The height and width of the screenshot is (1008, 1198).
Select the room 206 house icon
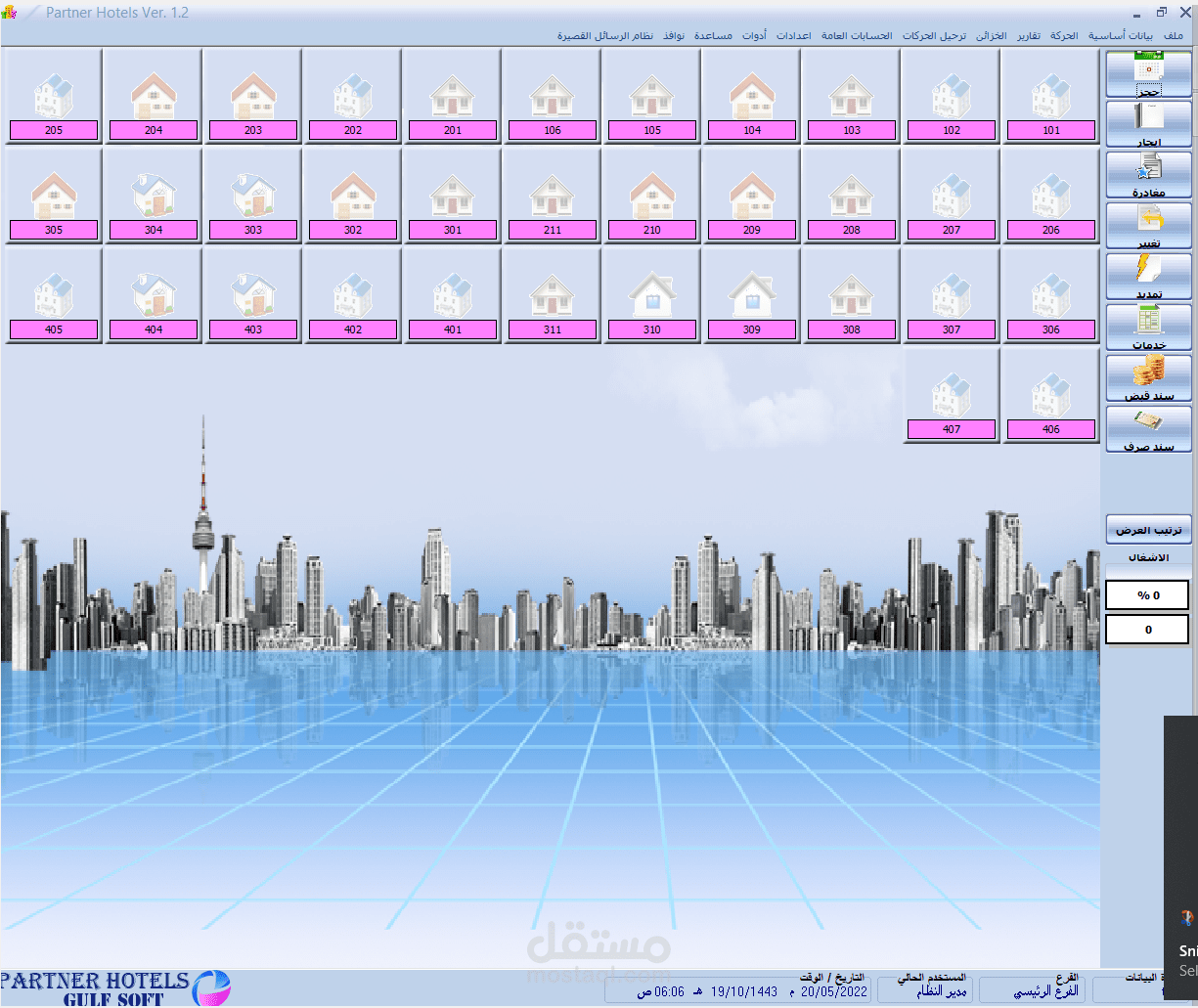point(1051,196)
